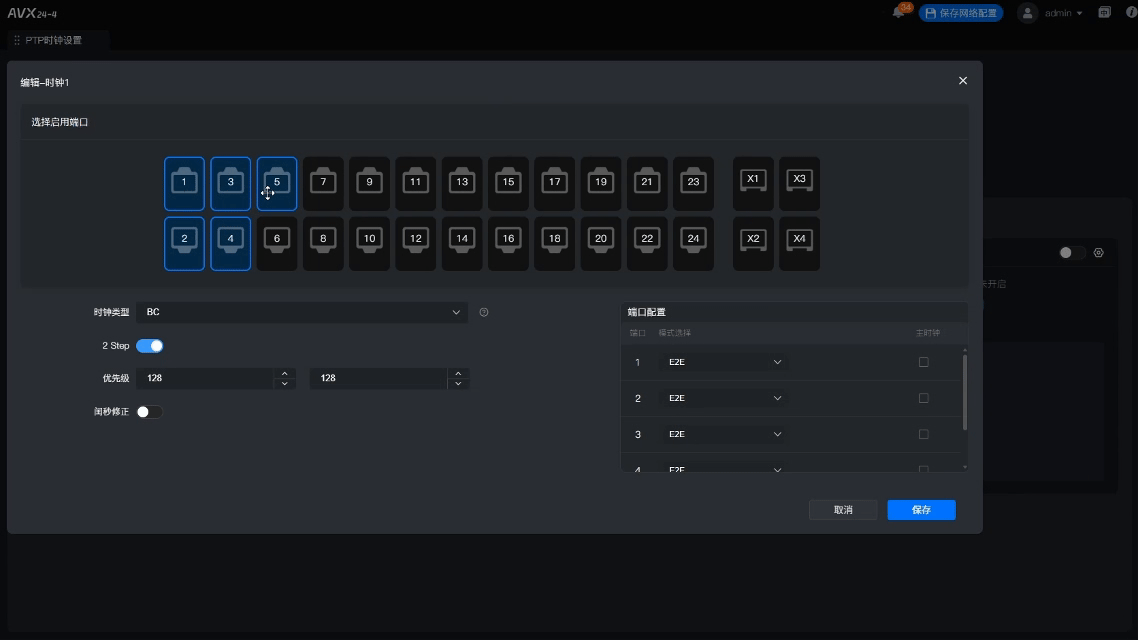Screen dimensions: 1138x640
Task: Check master clock box for port 1
Action: tap(923, 362)
